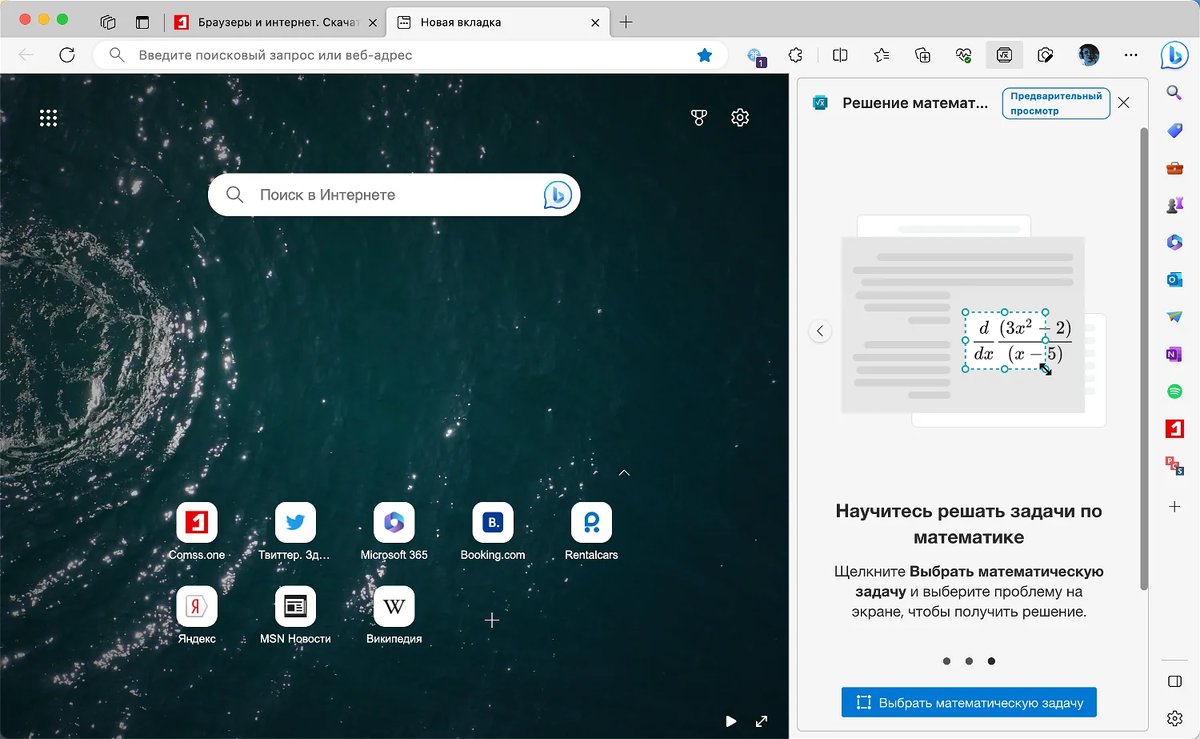Open the sidebar Spotify icon
The width and height of the screenshot is (1200, 739).
point(1175,392)
